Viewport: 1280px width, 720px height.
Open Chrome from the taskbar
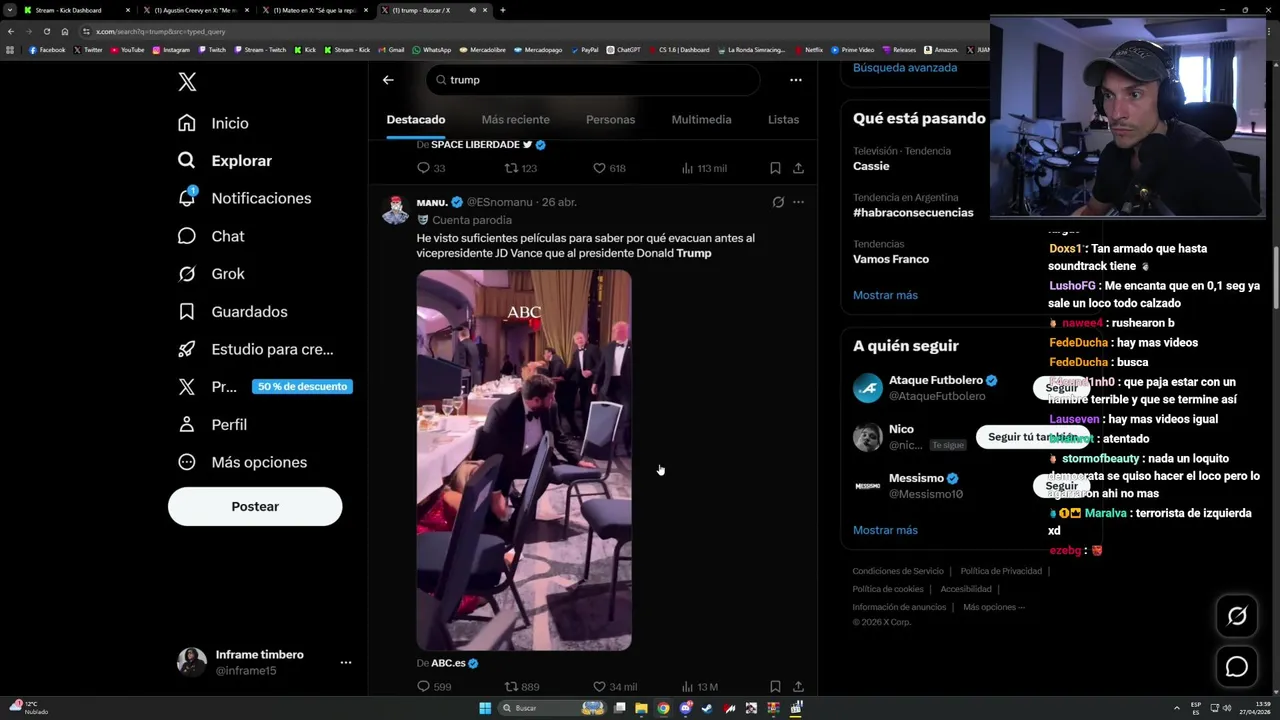(x=663, y=708)
